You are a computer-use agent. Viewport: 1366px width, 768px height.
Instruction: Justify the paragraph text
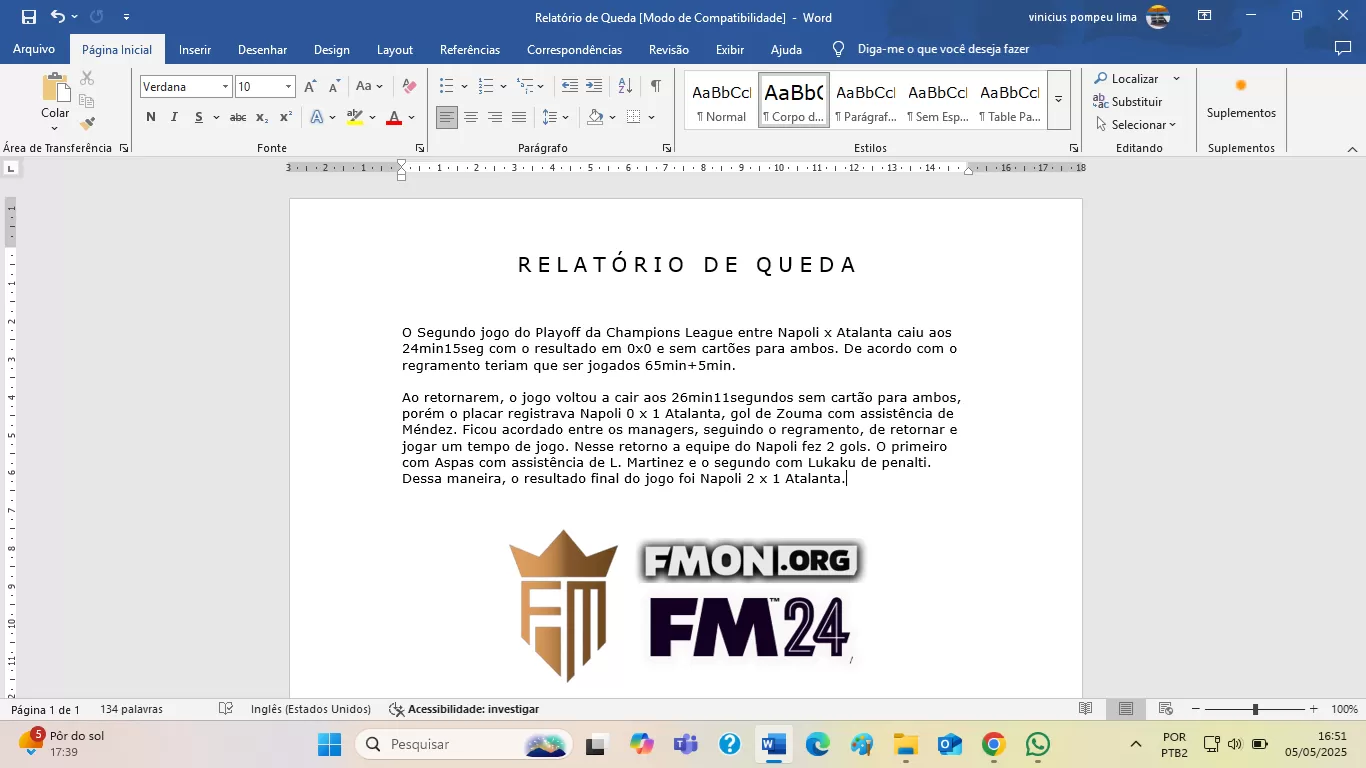pyautogui.click(x=519, y=117)
